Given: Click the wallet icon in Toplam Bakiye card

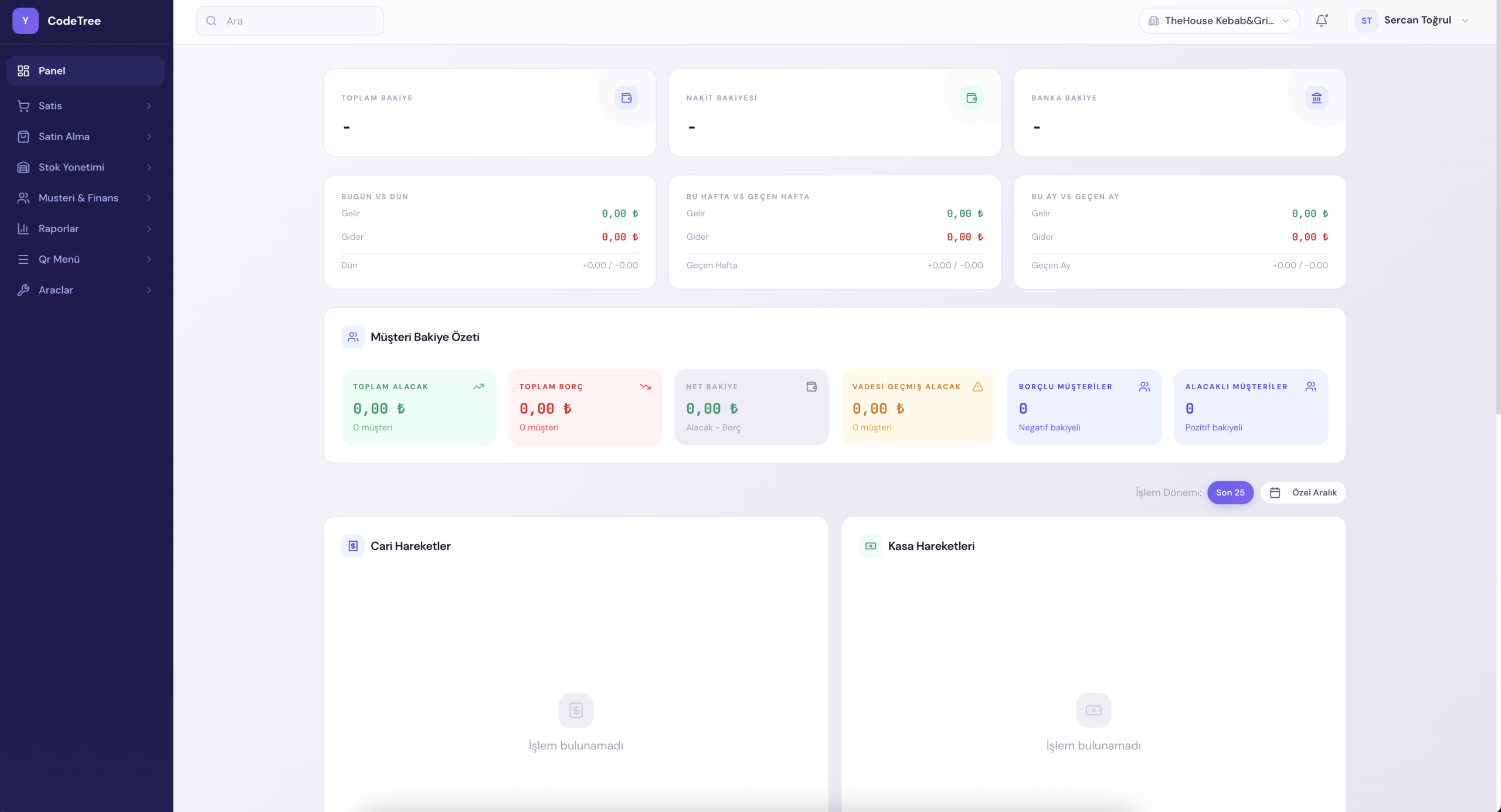Looking at the screenshot, I should [626, 98].
